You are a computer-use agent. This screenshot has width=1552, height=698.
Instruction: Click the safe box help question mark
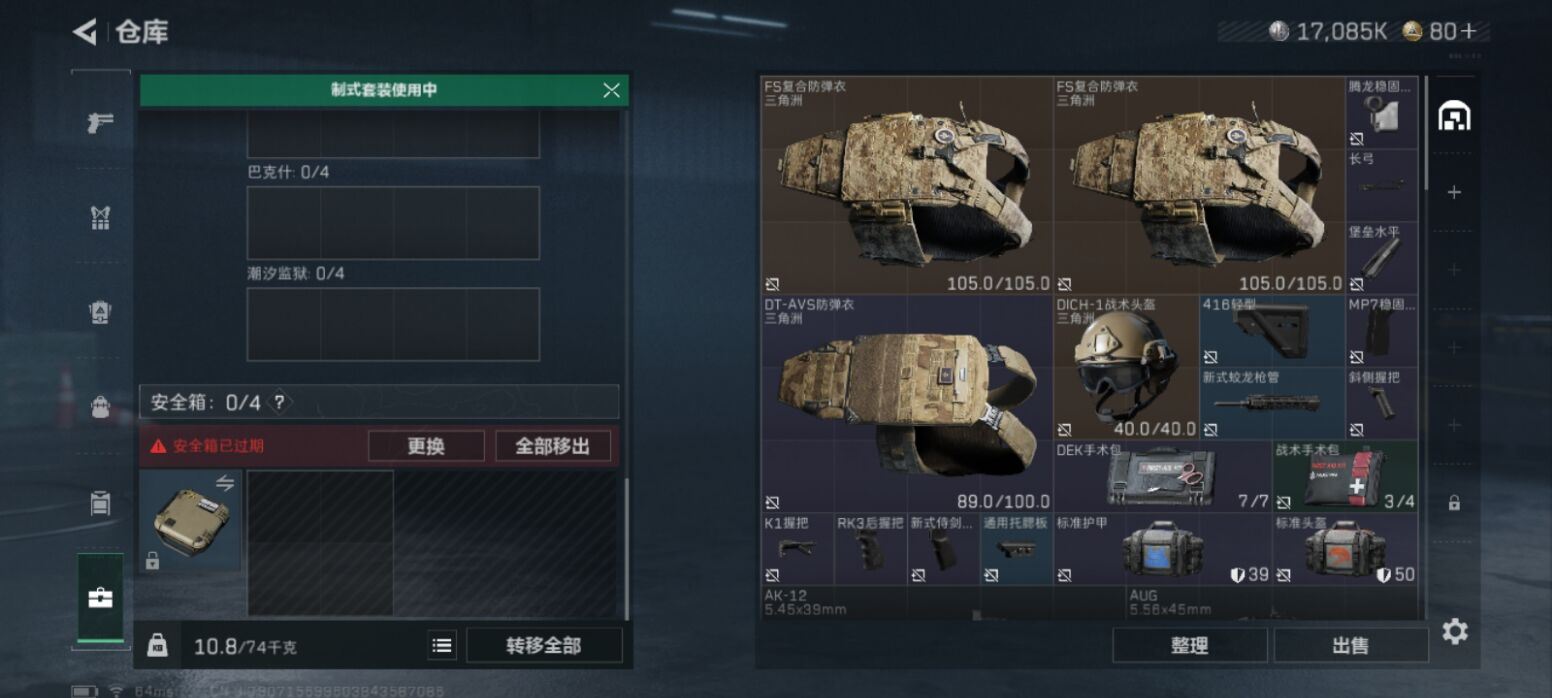tap(280, 403)
